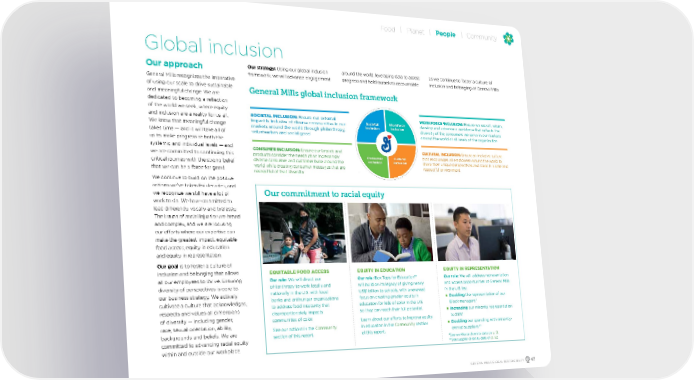Click the Equity in Education heading
This screenshot has width=694, height=380.
(x=381, y=270)
